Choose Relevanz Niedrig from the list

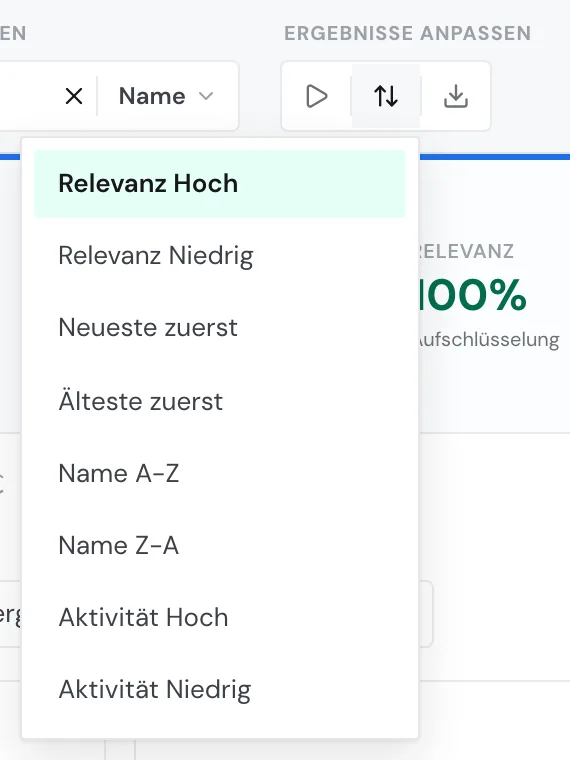(220, 255)
